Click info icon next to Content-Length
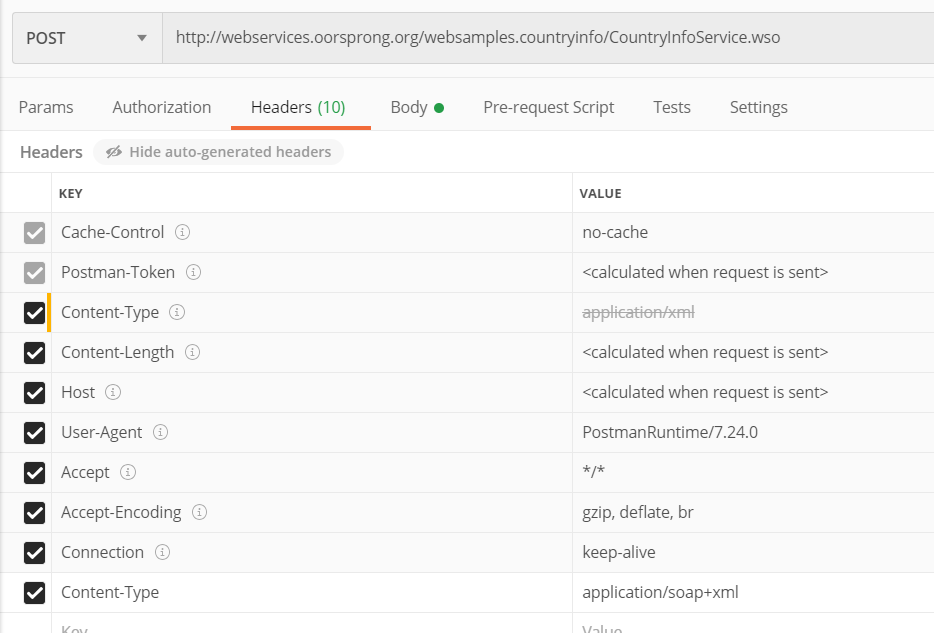Image resolution: width=934 pixels, height=633 pixels. point(193,352)
